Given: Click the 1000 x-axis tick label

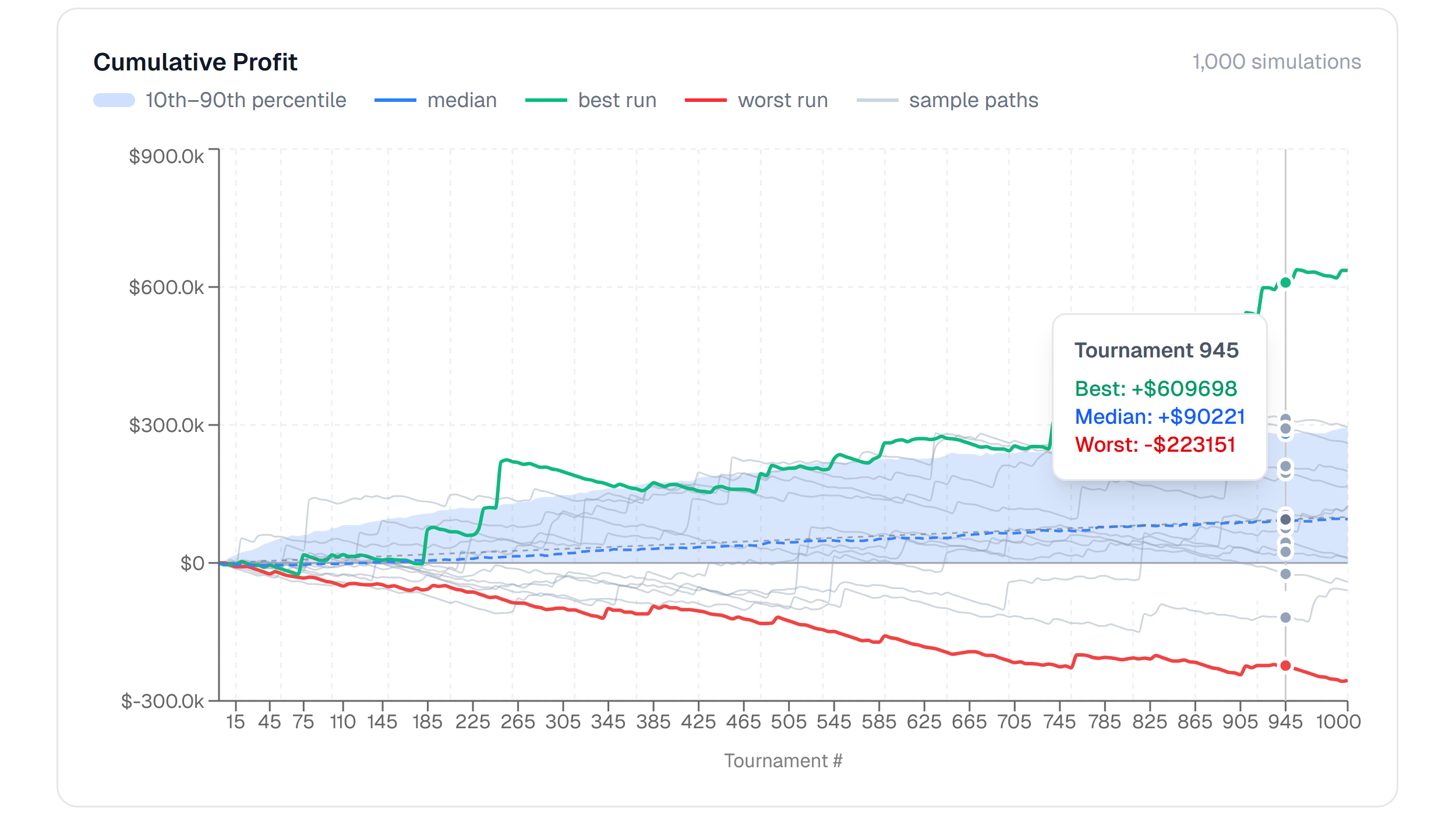Looking at the screenshot, I should 1338,722.
